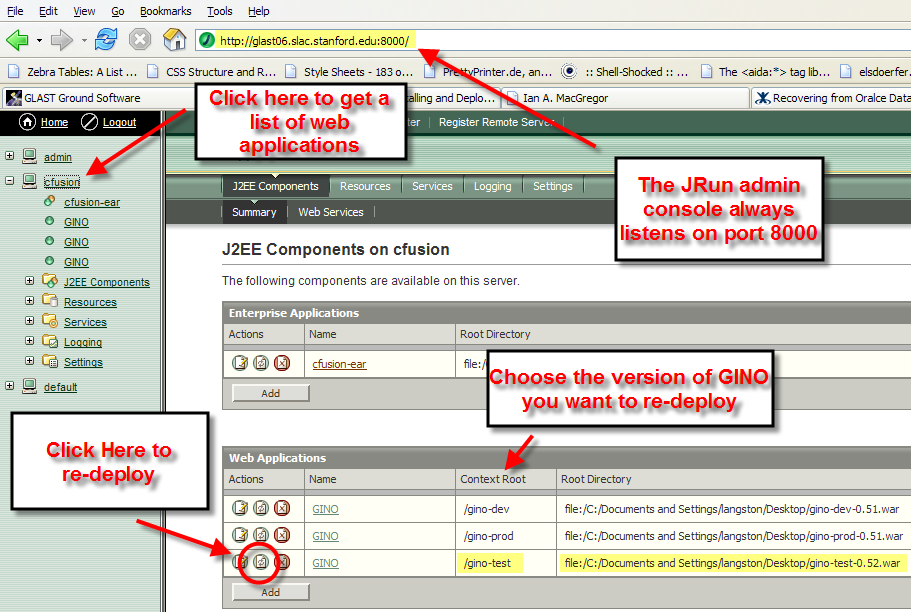Screen dimensions: 911x612
Task: Click the cfusion-ear icon in sidebar tree
Action: tap(50, 201)
